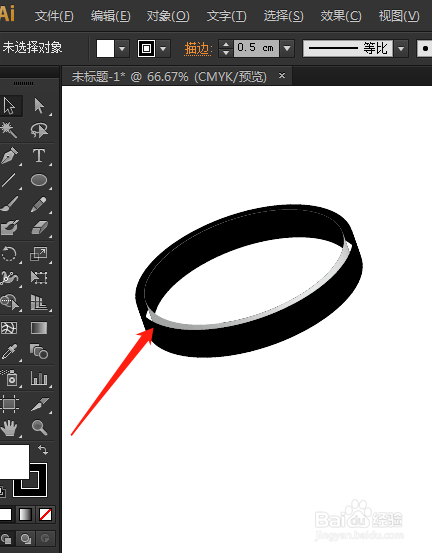
Task: Select the Line Segment tool
Action: [9, 180]
